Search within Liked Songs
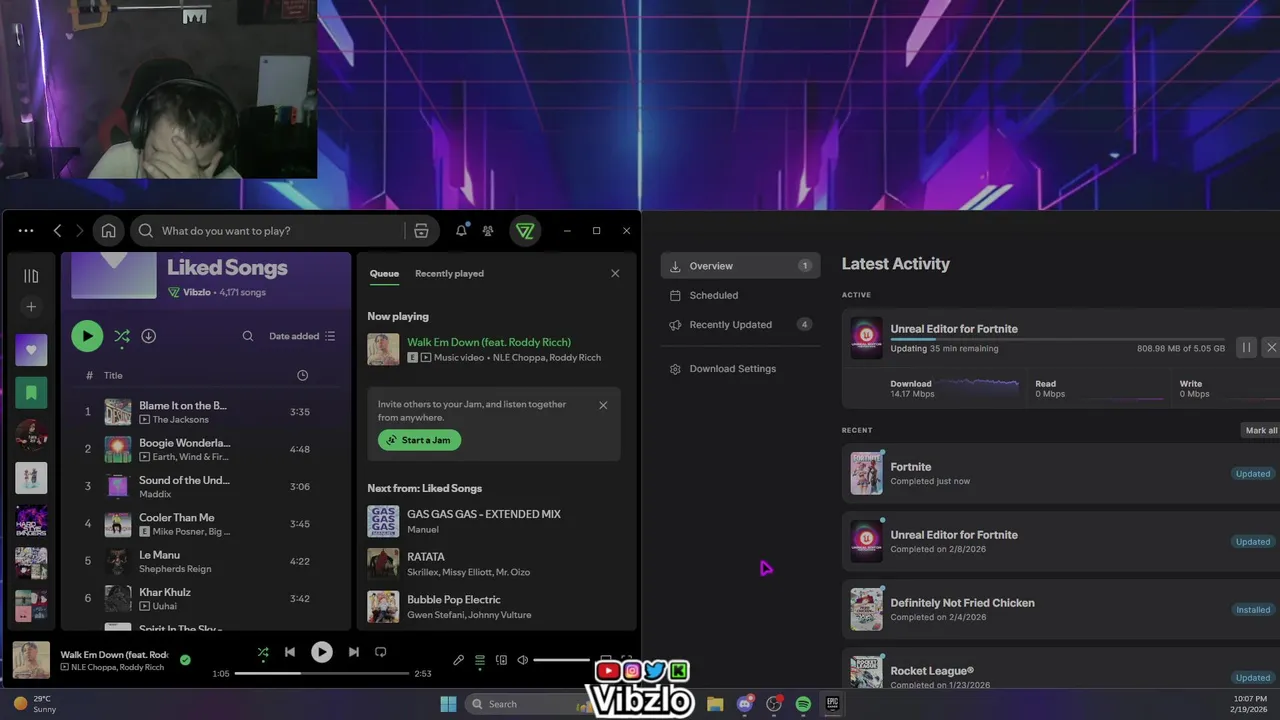 tap(248, 336)
